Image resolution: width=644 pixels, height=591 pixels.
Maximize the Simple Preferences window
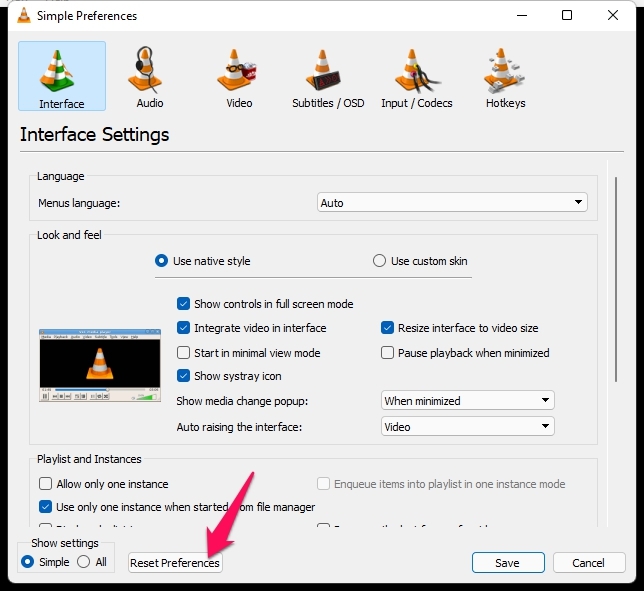567,15
